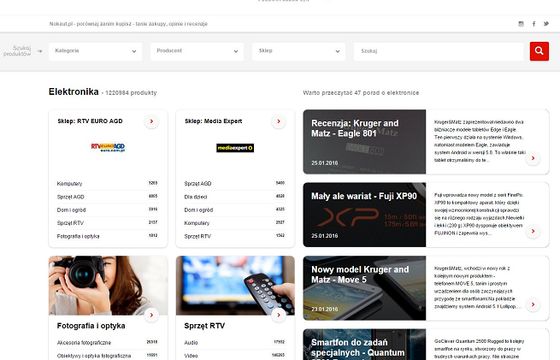Click Warto przeczytać 47 porad text
The width and height of the screenshot is (560, 360).
click(x=361, y=93)
